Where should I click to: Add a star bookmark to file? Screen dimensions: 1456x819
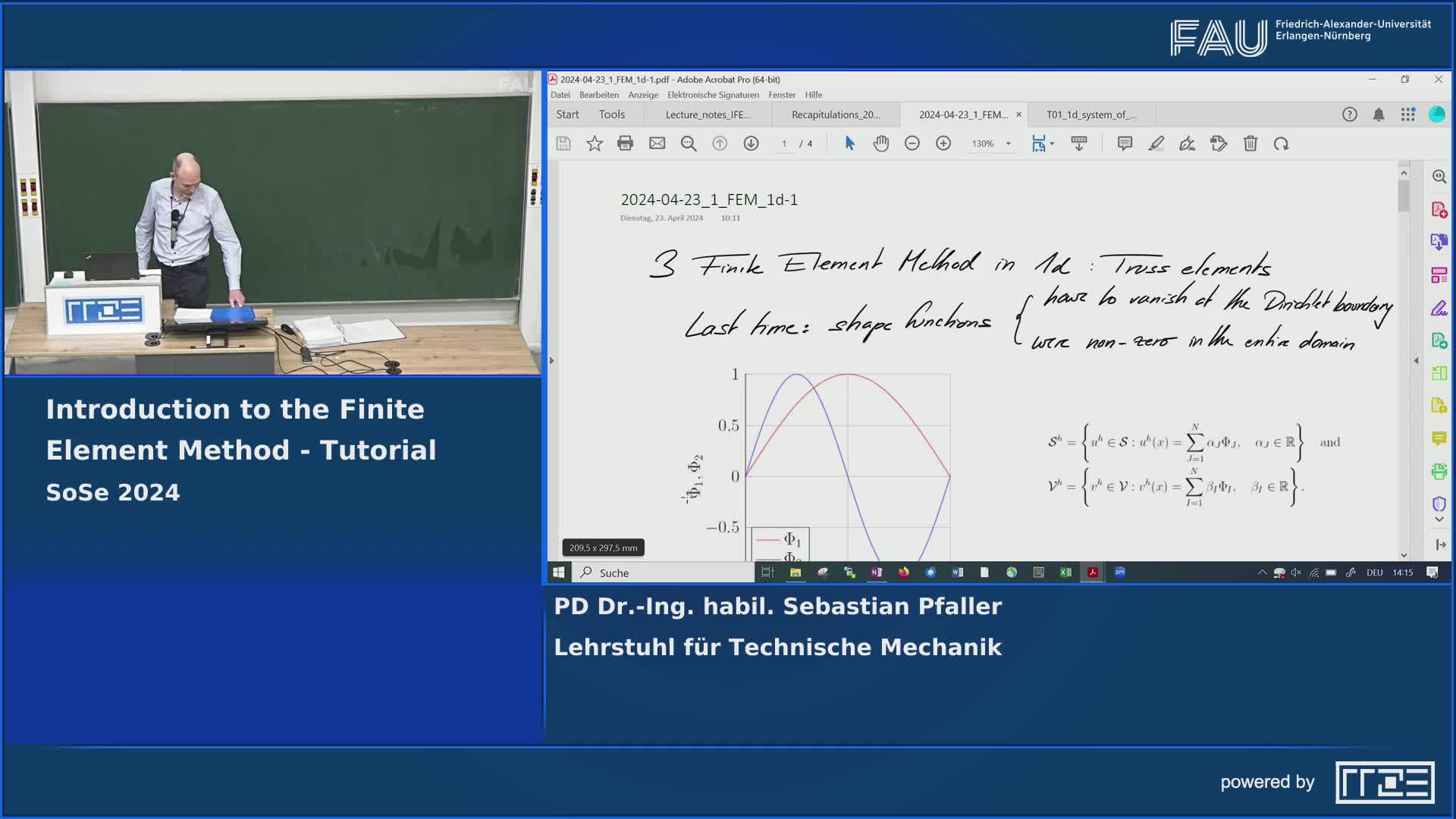tap(595, 143)
